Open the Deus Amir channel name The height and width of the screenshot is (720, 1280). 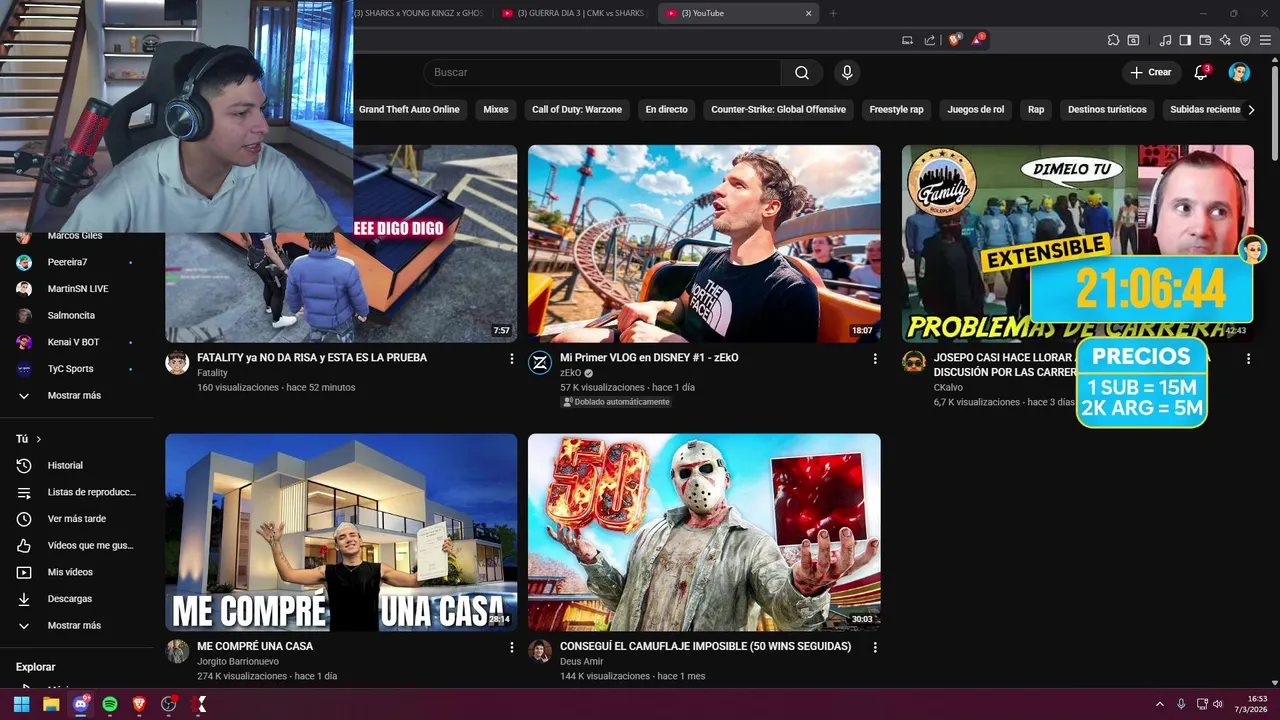click(582, 662)
